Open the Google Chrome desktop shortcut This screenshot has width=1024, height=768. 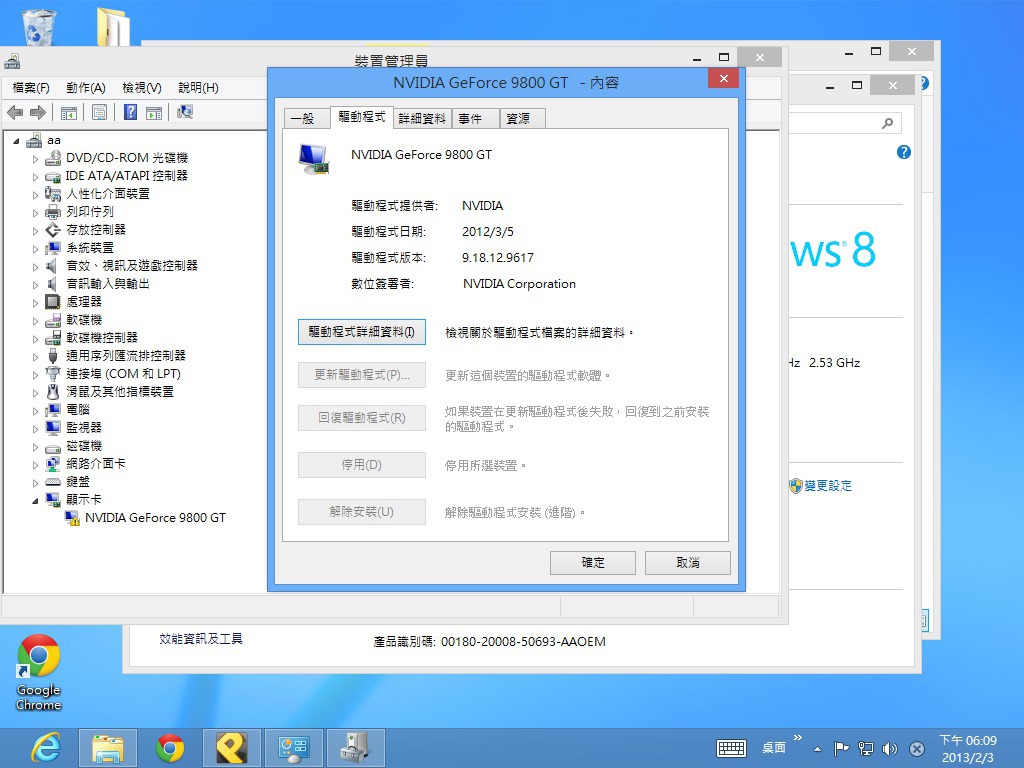[39, 673]
